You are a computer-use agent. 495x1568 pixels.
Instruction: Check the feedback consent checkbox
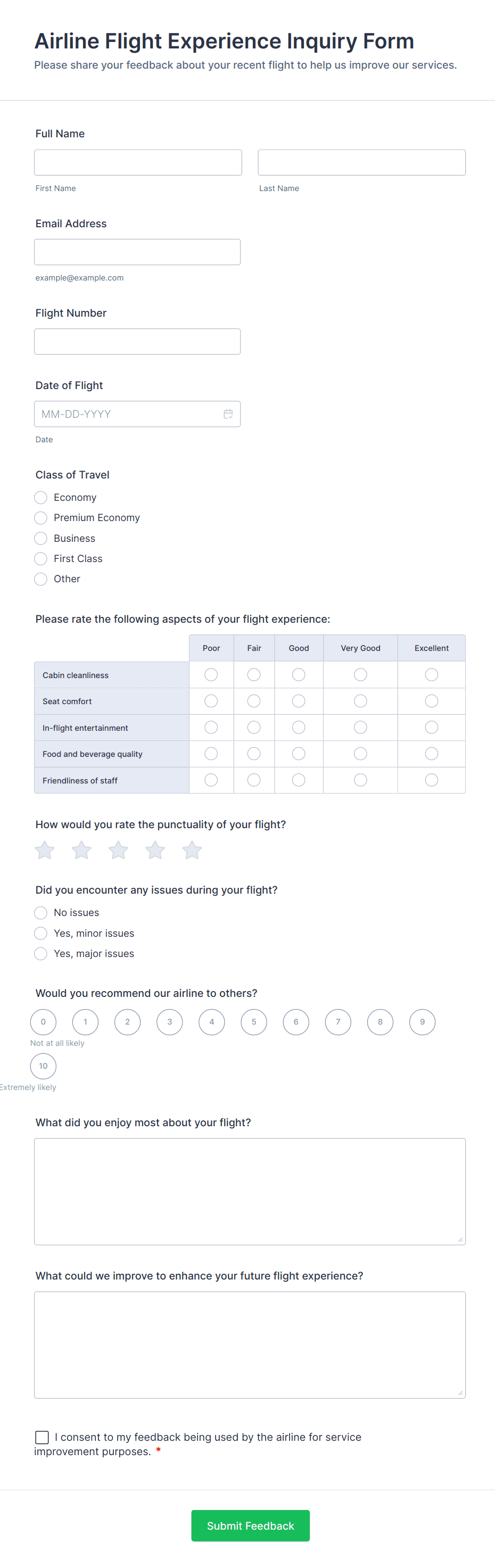pos(42,1437)
